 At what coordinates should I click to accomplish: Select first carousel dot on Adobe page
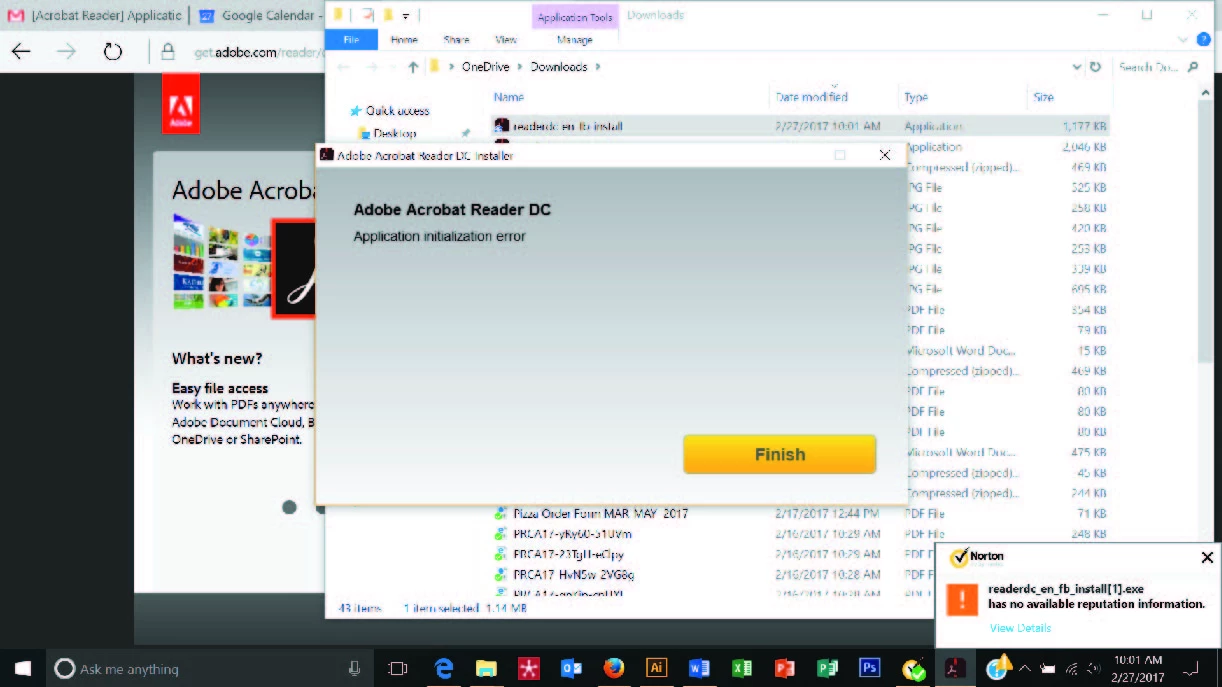(290, 507)
